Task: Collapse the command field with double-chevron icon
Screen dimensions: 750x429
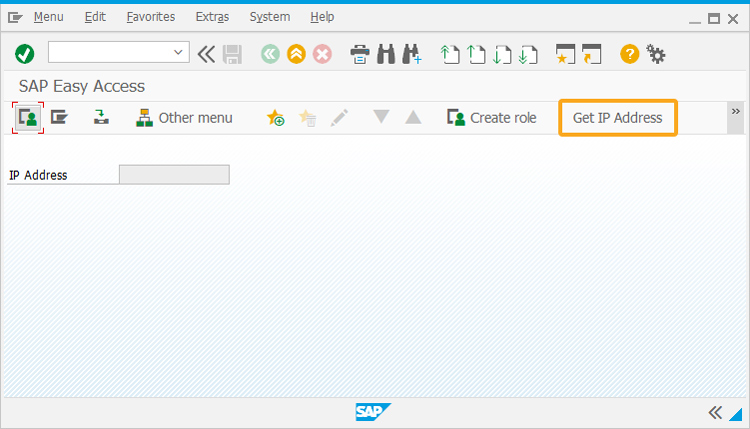Action: [x=206, y=54]
